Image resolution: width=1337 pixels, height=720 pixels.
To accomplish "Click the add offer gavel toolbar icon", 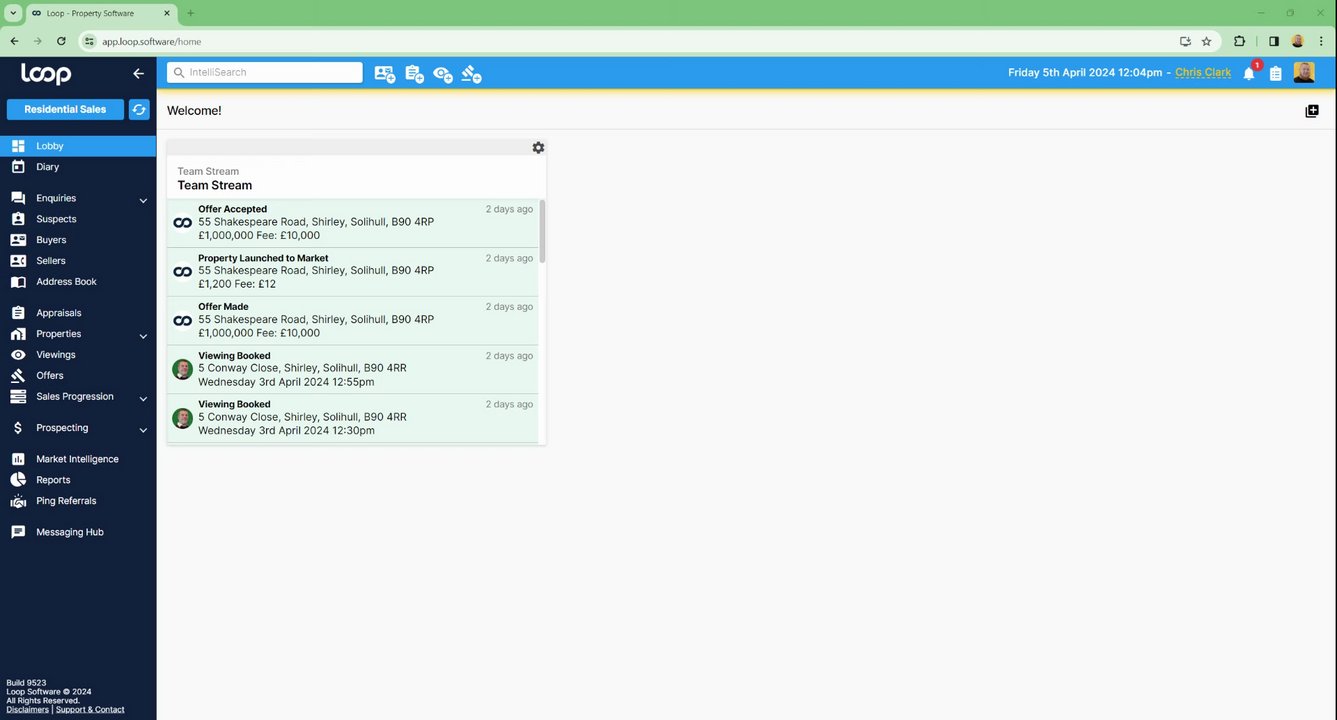I will 472,74.
